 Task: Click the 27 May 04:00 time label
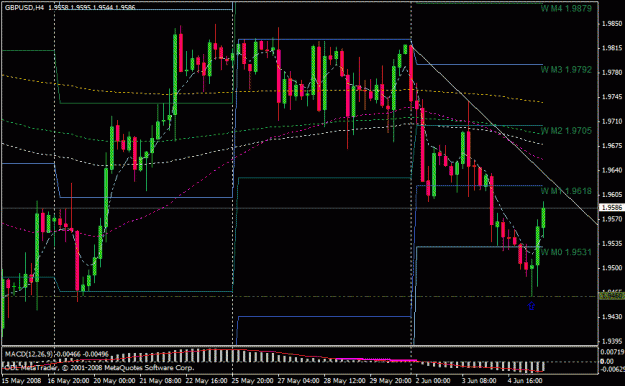(299, 380)
